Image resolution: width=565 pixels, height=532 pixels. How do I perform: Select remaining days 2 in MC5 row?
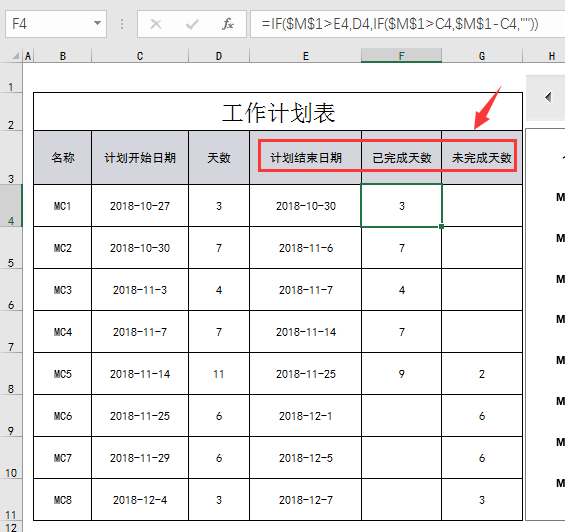482,374
